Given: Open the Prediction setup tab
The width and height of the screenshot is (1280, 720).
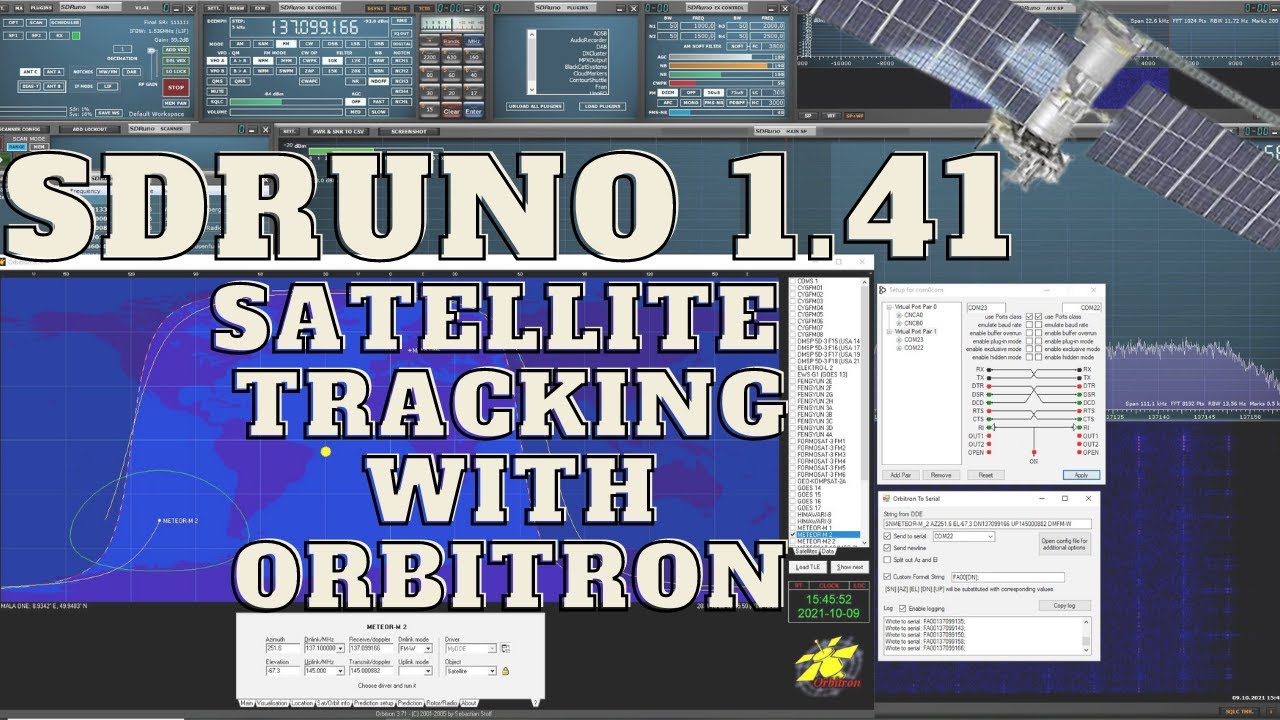Looking at the screenshot, I should (374, 703).
